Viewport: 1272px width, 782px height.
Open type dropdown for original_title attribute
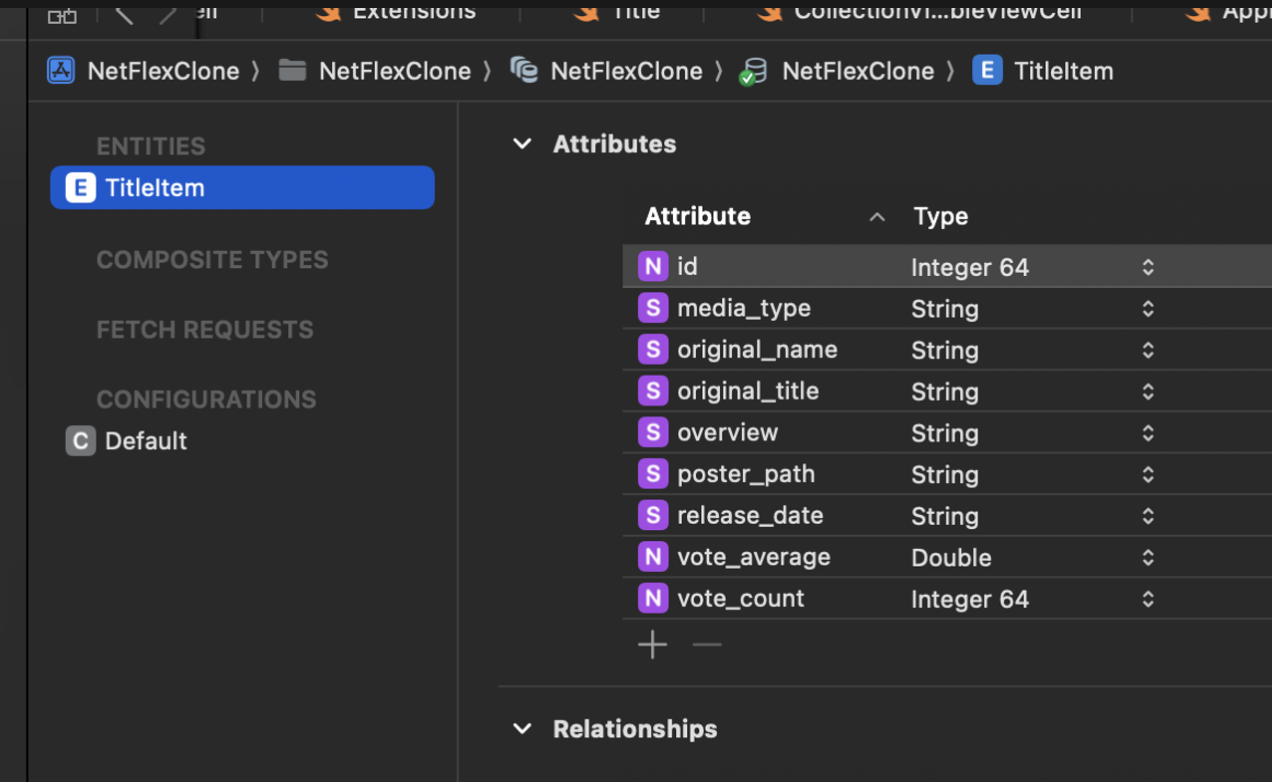coord(1148,392)
